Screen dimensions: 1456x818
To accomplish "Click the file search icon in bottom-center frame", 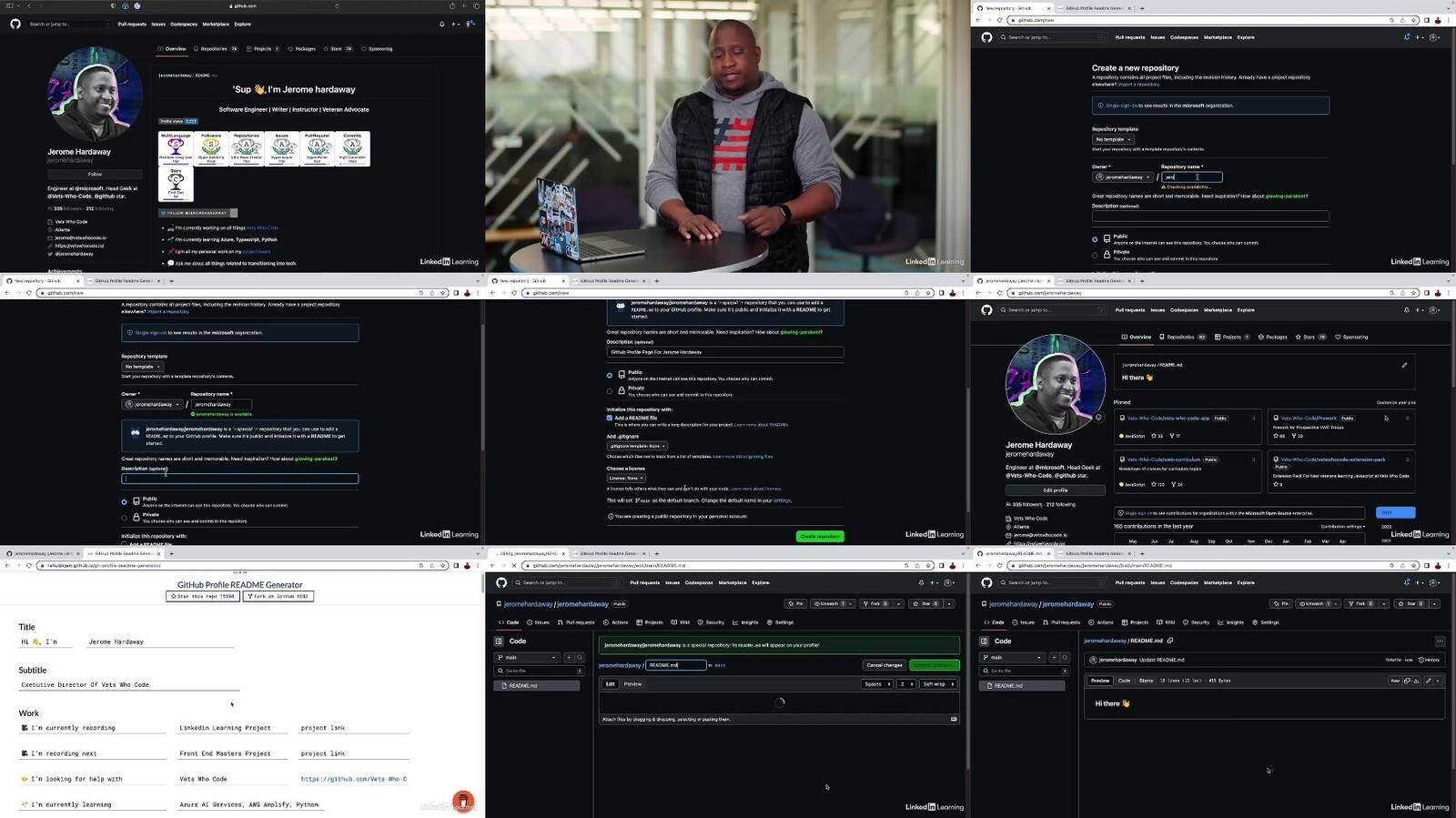I will click(580, 657).
